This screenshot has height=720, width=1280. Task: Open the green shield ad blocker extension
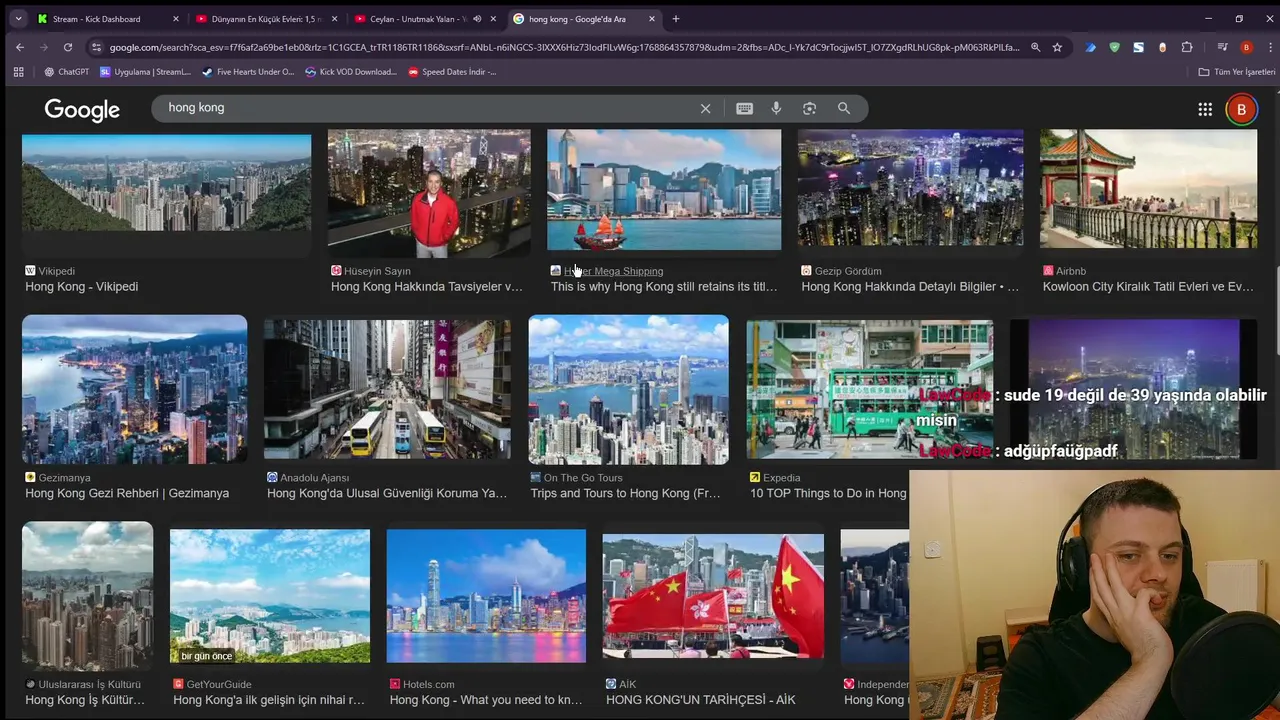click(x=1114, y=47)
